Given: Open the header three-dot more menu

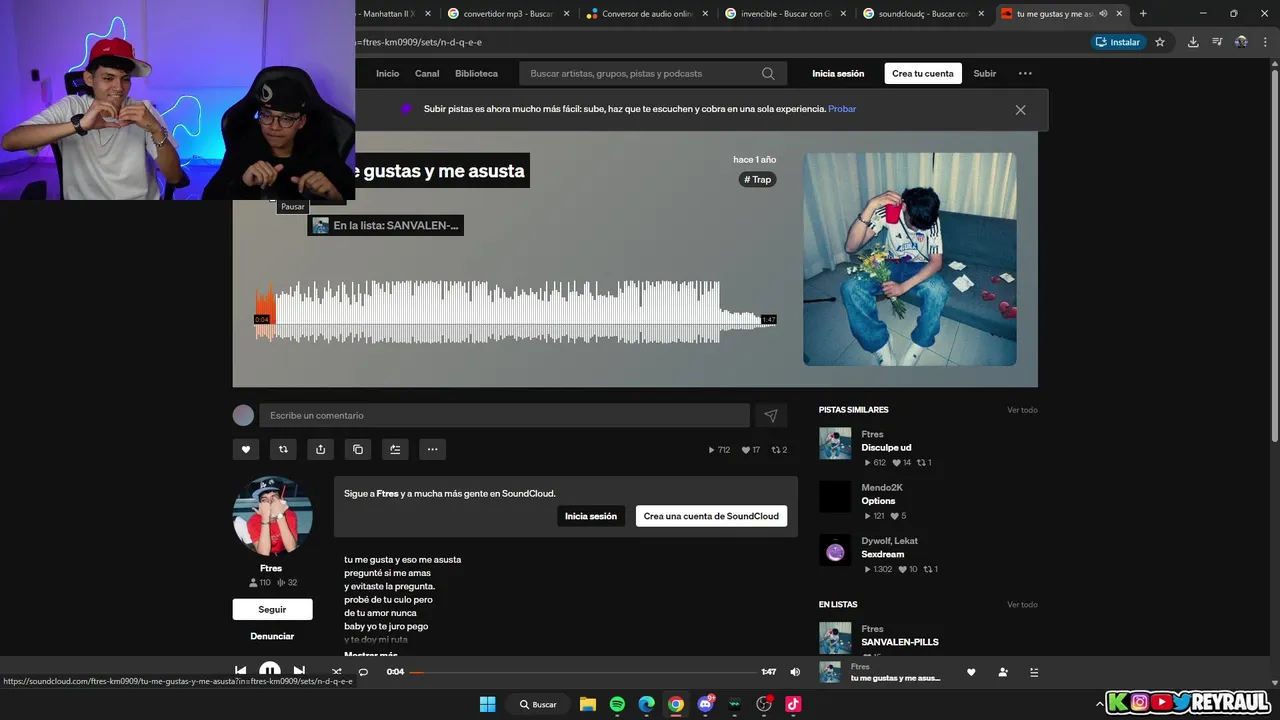Looking at the screenshot, I should [x=1025, y=73].
